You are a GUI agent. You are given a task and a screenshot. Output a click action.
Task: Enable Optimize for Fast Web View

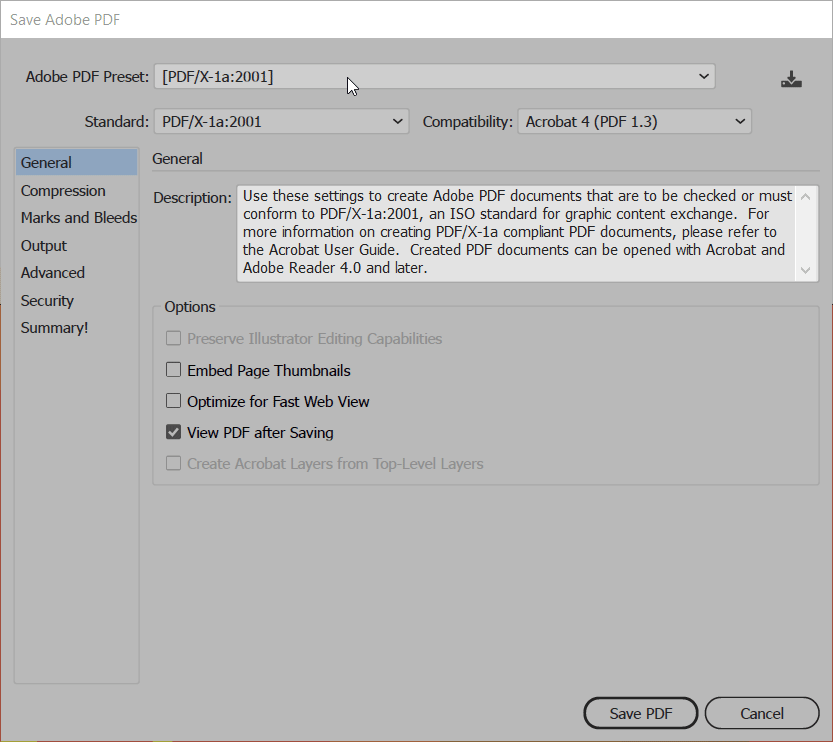173,401
